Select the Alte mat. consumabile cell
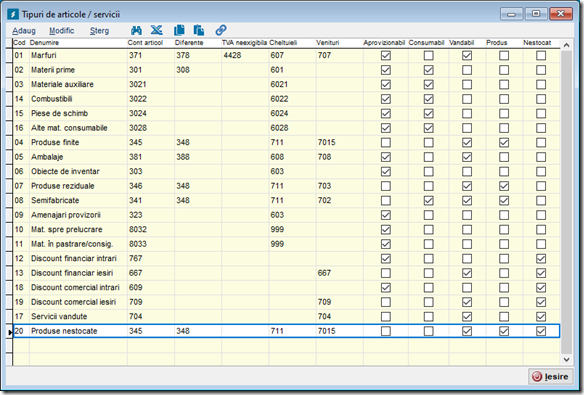 pyautogui.click(x=78, y=128)
